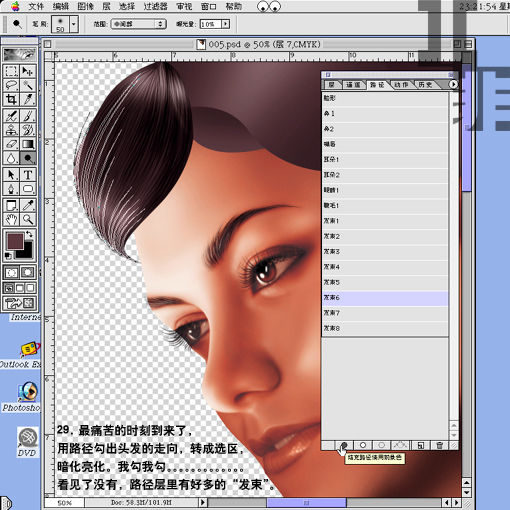Screen dimensions: 510x510
Task: Select the Hand tool
Action: pos(11,219)
